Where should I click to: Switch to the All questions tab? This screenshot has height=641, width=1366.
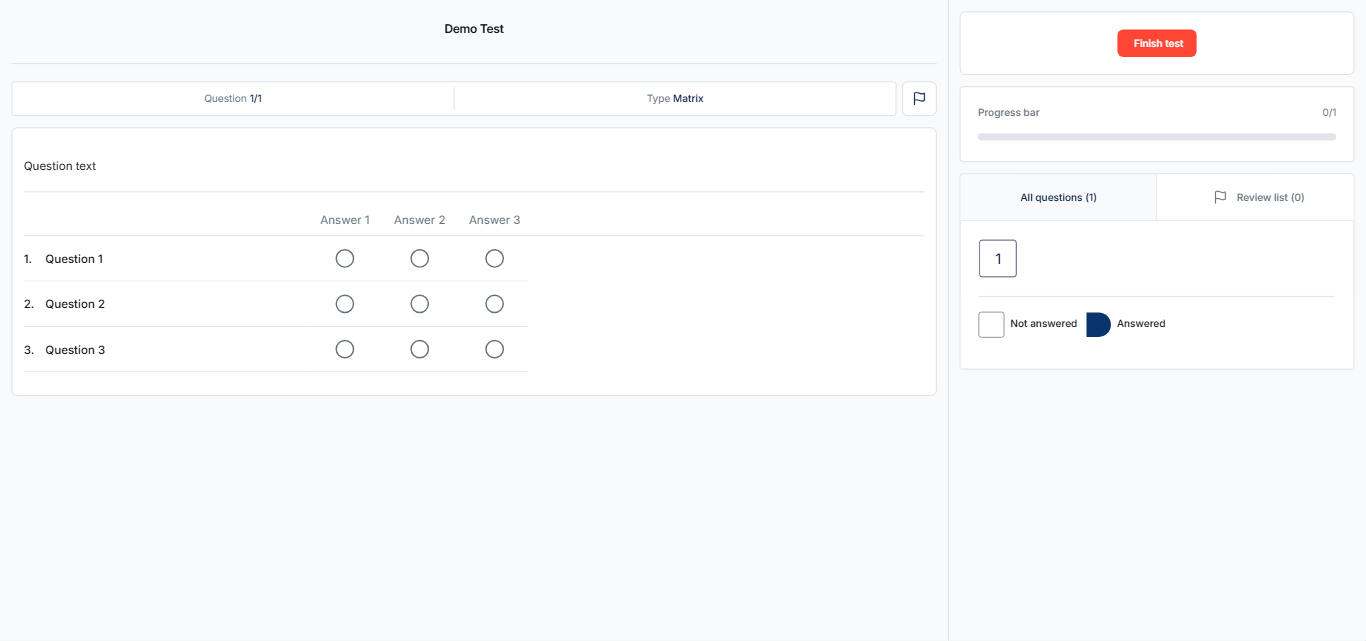pos(1058,197)
